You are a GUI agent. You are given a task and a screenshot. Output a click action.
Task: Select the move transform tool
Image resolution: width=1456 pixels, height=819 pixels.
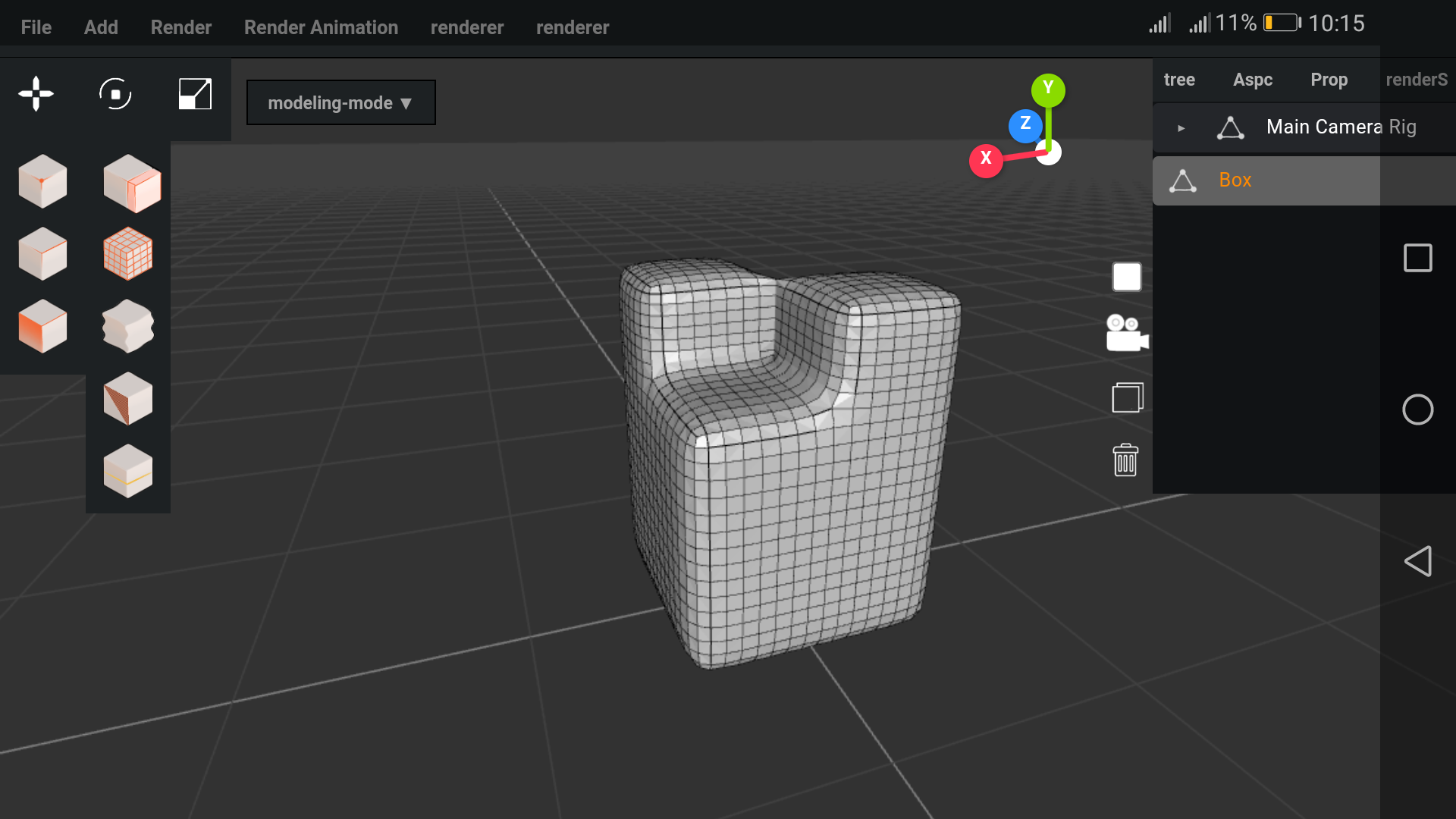[36, 94]
